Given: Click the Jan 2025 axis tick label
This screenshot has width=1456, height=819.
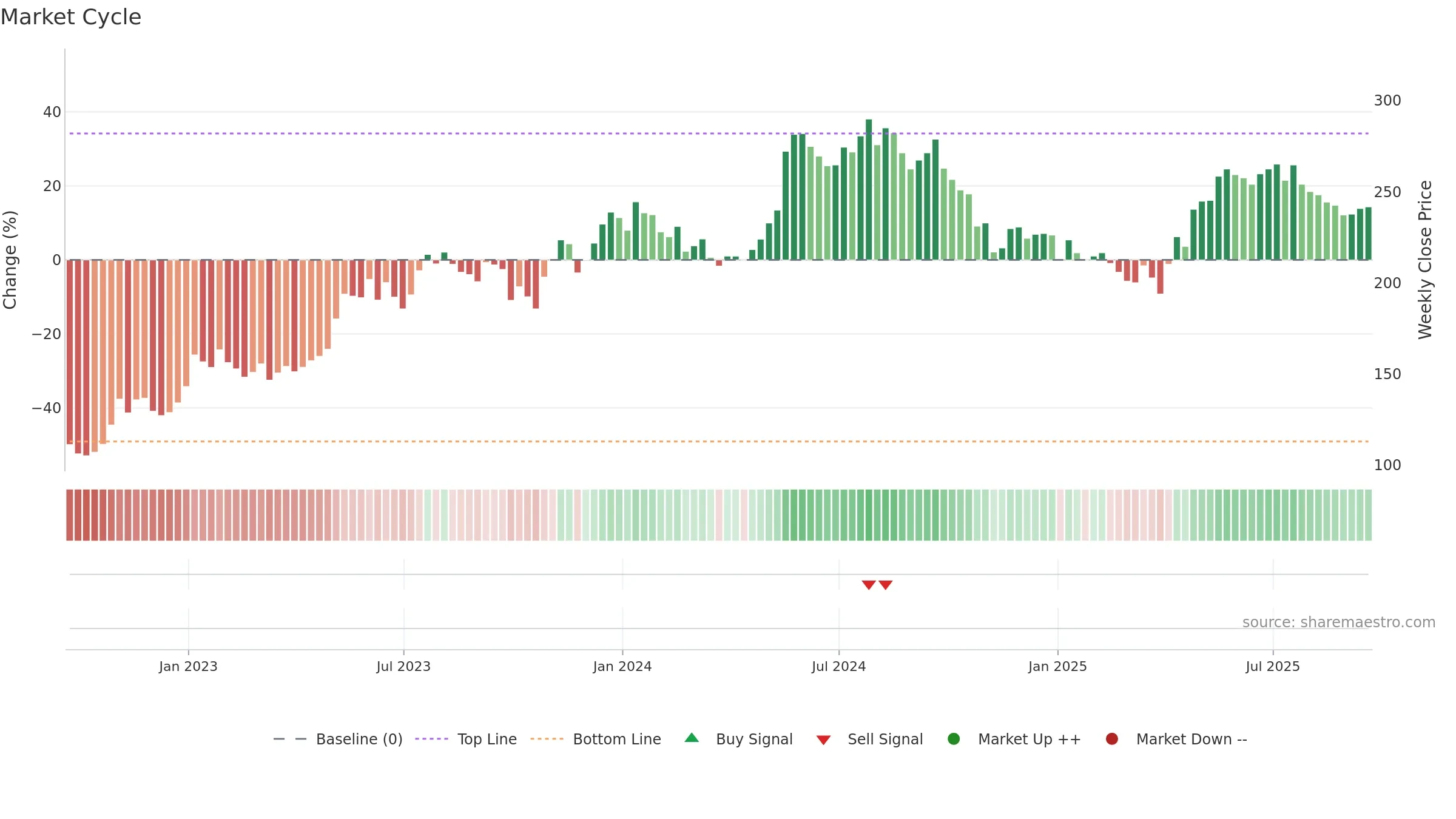Looking at the screenshot, I should click(1057, 667).
